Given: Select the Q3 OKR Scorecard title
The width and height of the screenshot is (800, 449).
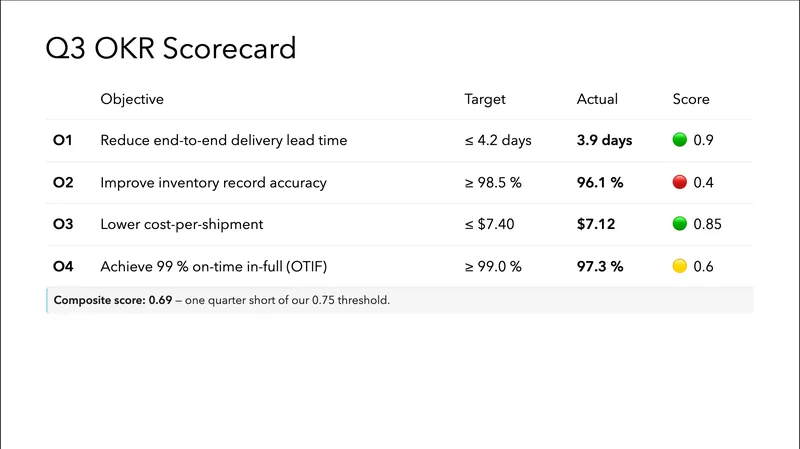Looking at the screenshot, I should (x=171, y=48).
